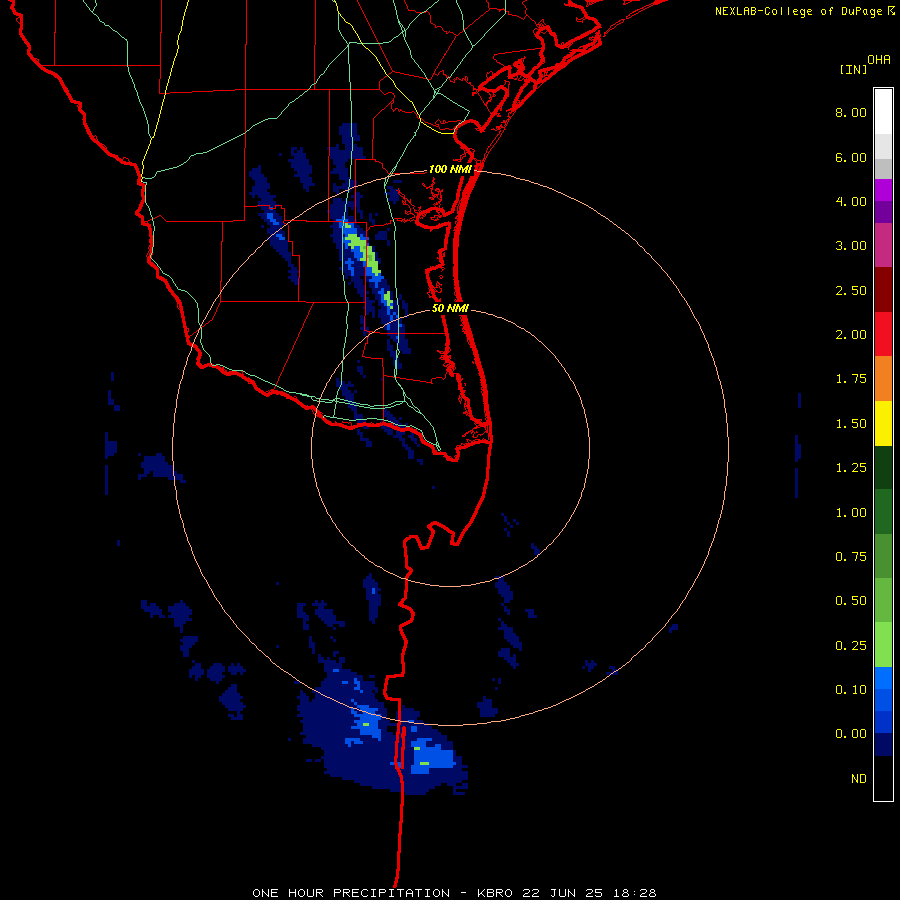Select the ND legend label
The image size is (900, 900).
pyautogui.click(x=859, y=779)
